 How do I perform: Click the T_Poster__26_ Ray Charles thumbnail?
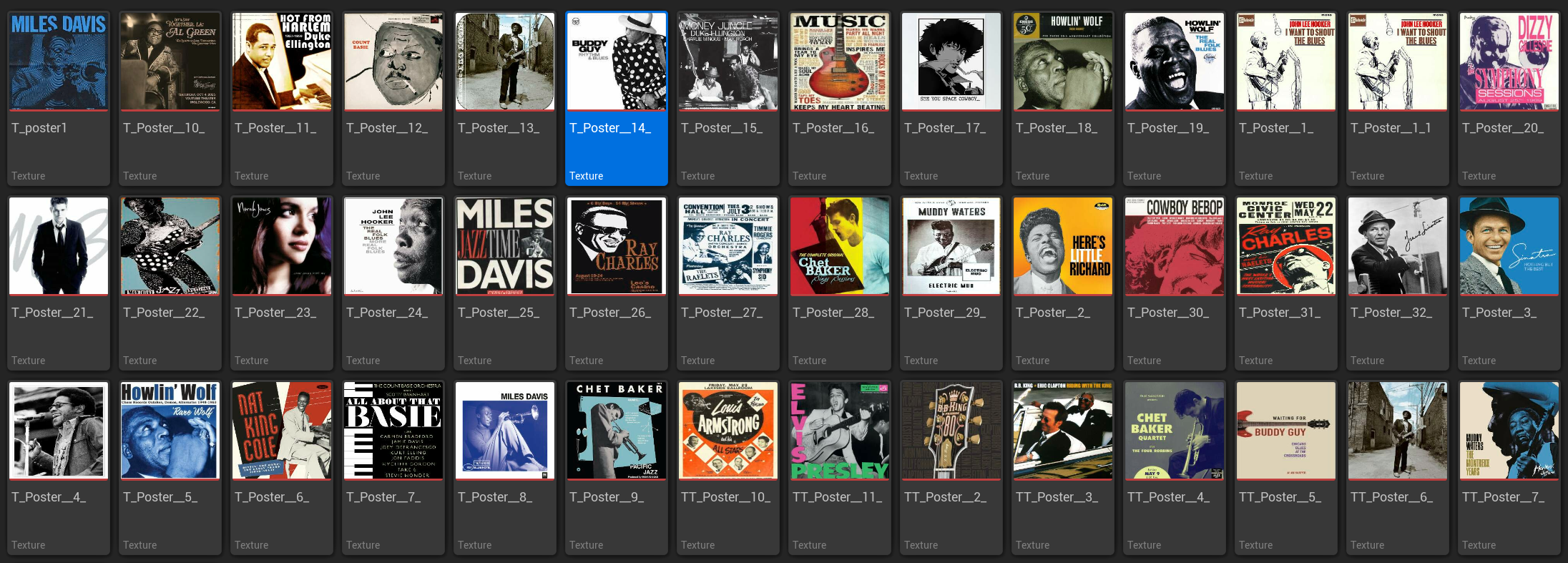(617, 246)
